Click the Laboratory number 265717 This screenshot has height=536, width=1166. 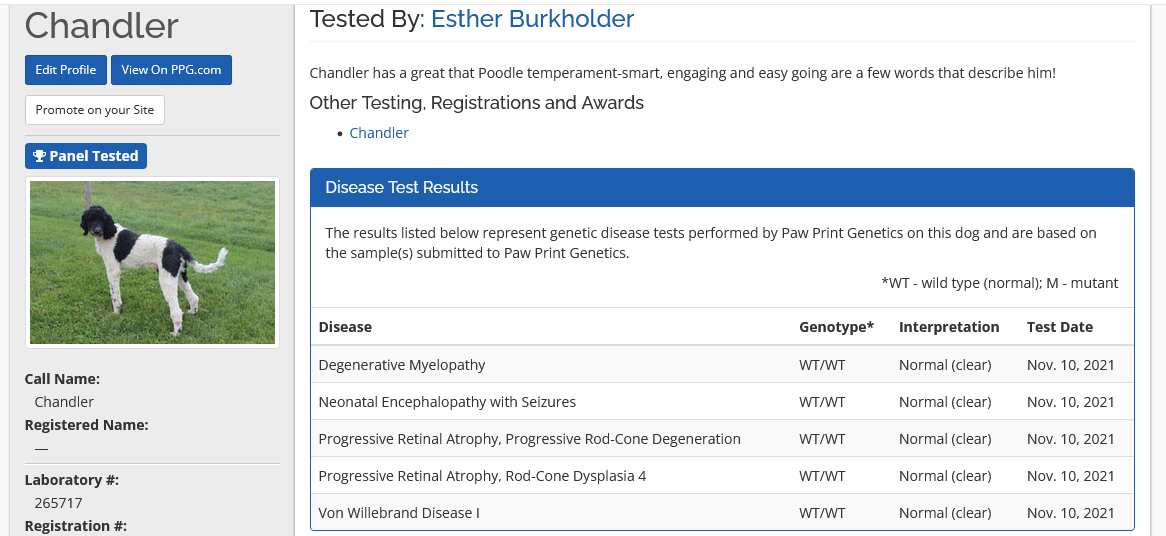tap(58, 503)
